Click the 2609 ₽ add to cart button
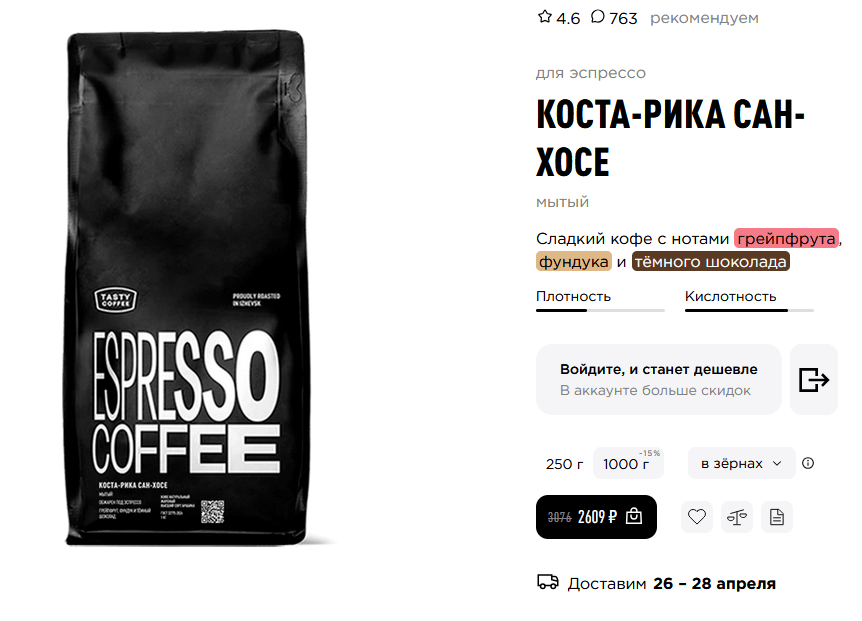The image size is (862, 621). [x=596, y=517]
